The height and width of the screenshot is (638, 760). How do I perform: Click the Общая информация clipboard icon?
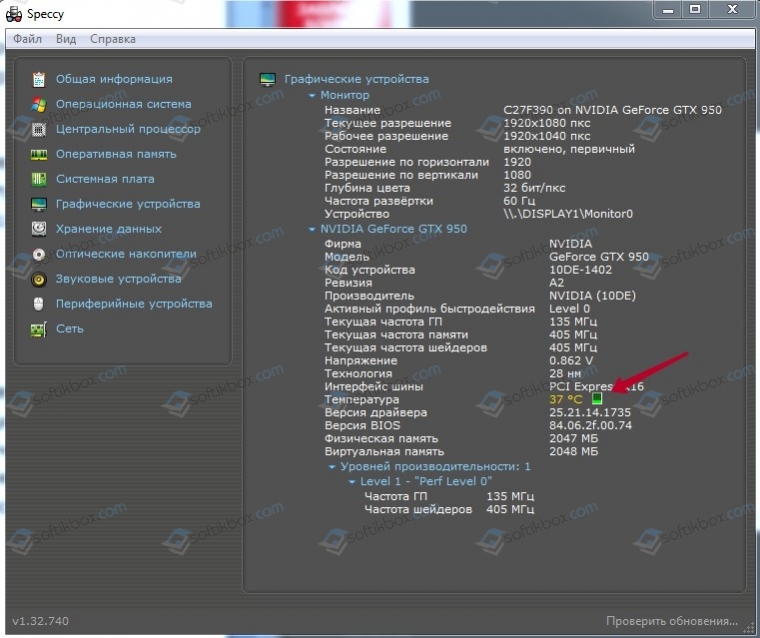click(x=39, y=80)
